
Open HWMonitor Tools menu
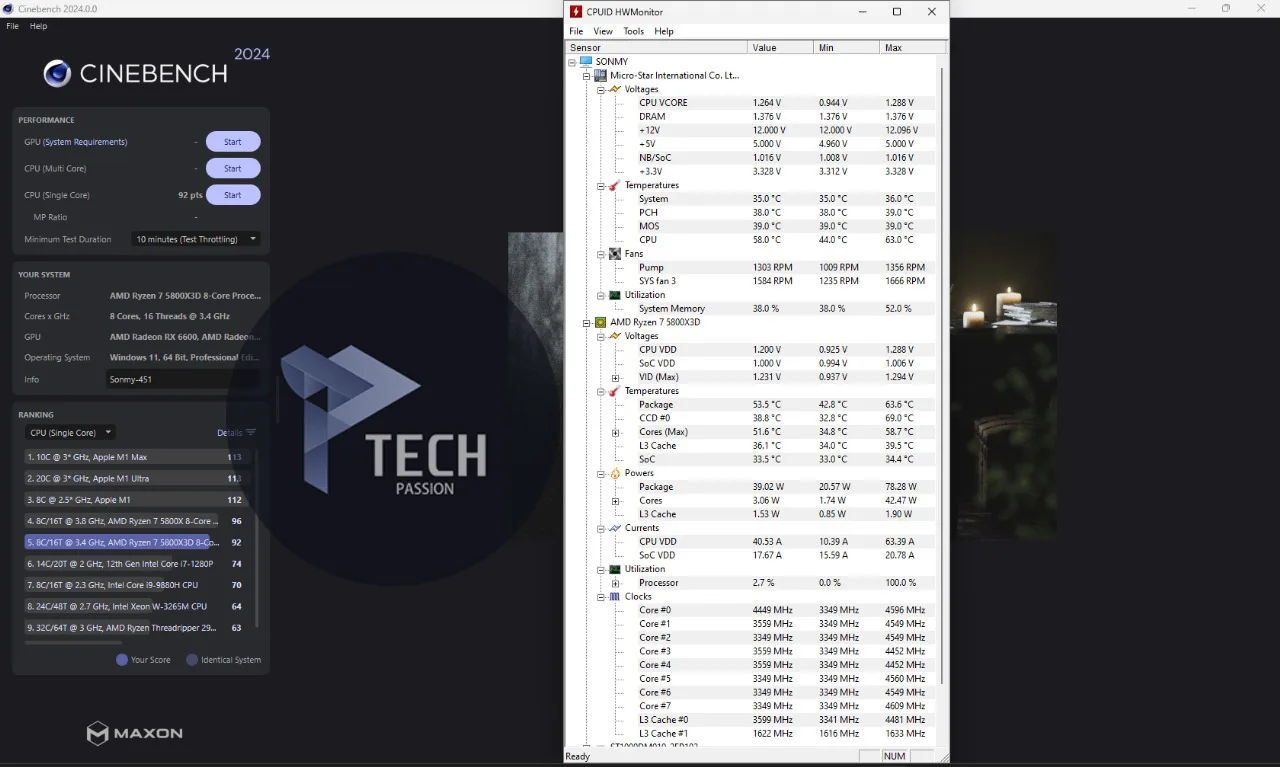634,31
